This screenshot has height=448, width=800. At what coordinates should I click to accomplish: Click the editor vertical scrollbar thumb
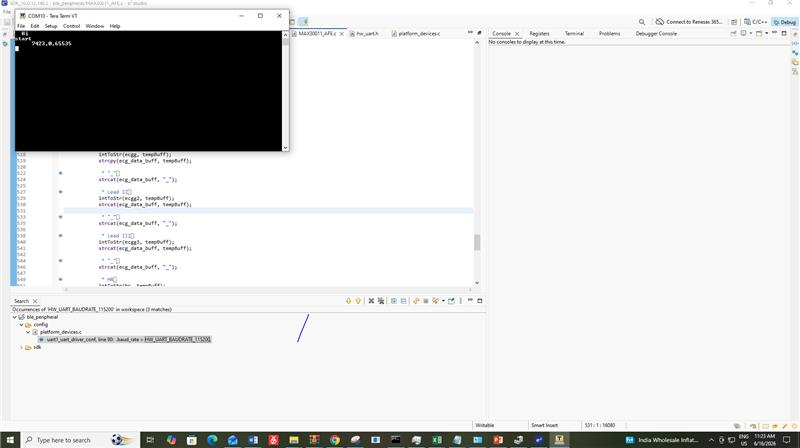pos(477,242)
